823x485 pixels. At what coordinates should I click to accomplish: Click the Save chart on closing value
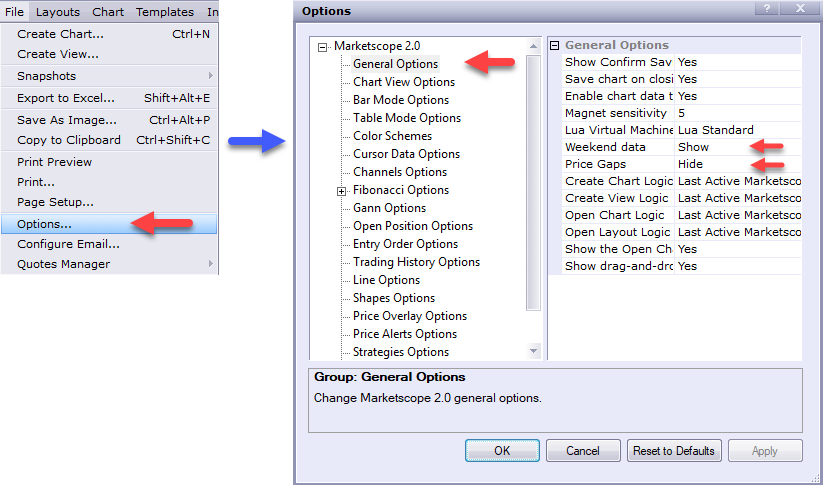click(738, 79)
